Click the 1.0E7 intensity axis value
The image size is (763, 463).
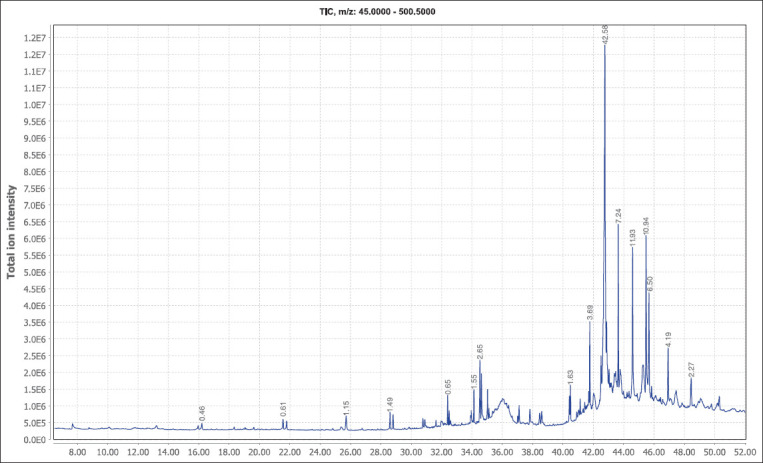click(34, 105)
